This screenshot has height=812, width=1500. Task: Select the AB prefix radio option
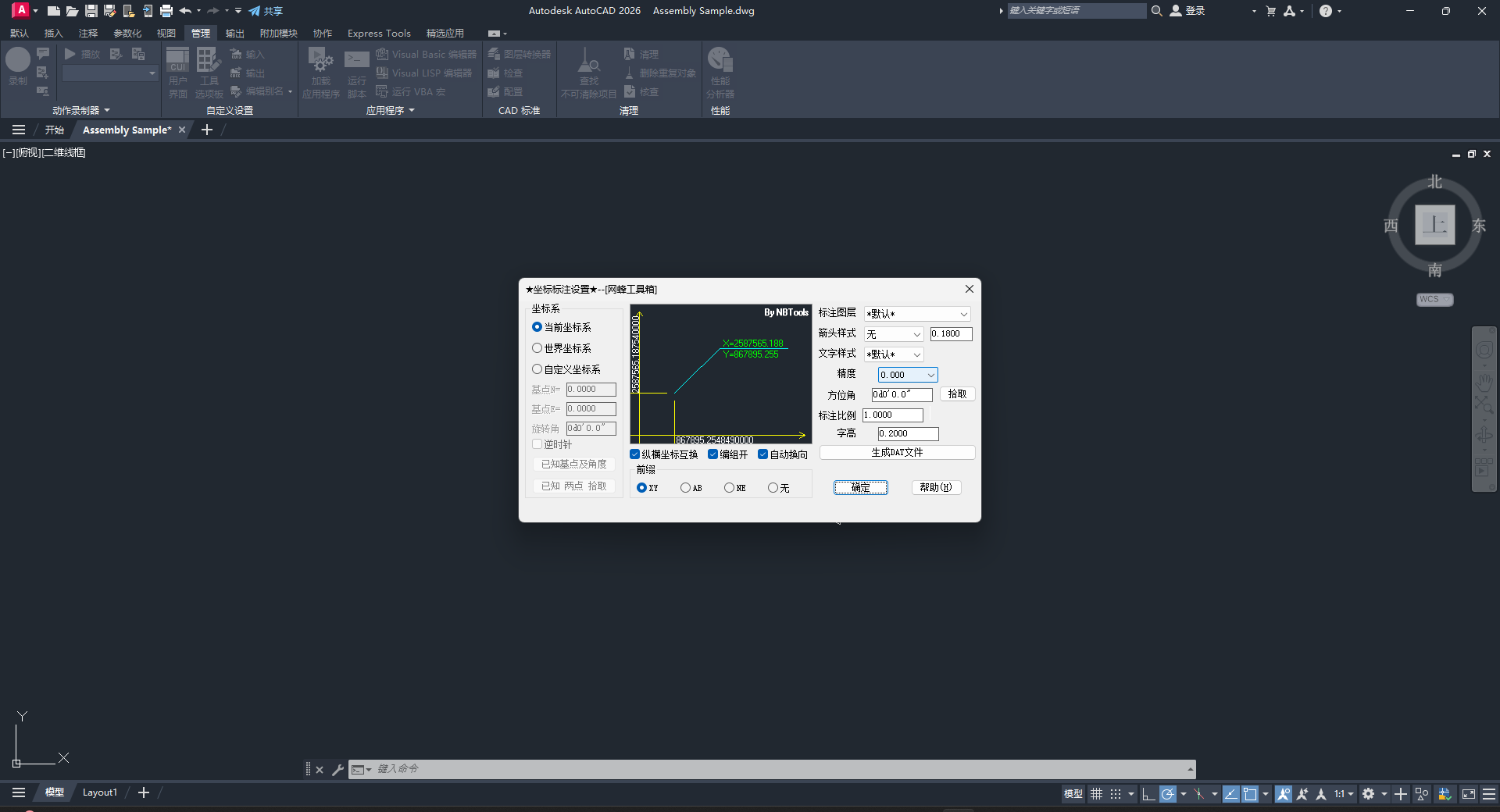[x=685, y=488]
